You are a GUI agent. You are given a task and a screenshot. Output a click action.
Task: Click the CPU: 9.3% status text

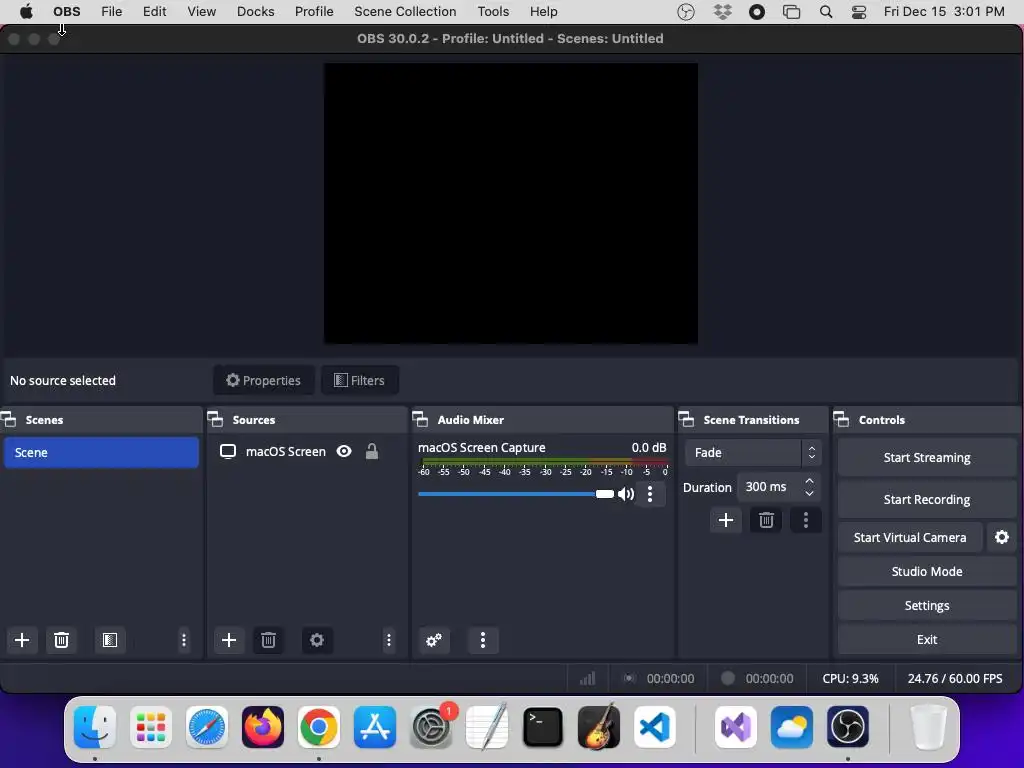pyautogui.click(x=850, y=679)
